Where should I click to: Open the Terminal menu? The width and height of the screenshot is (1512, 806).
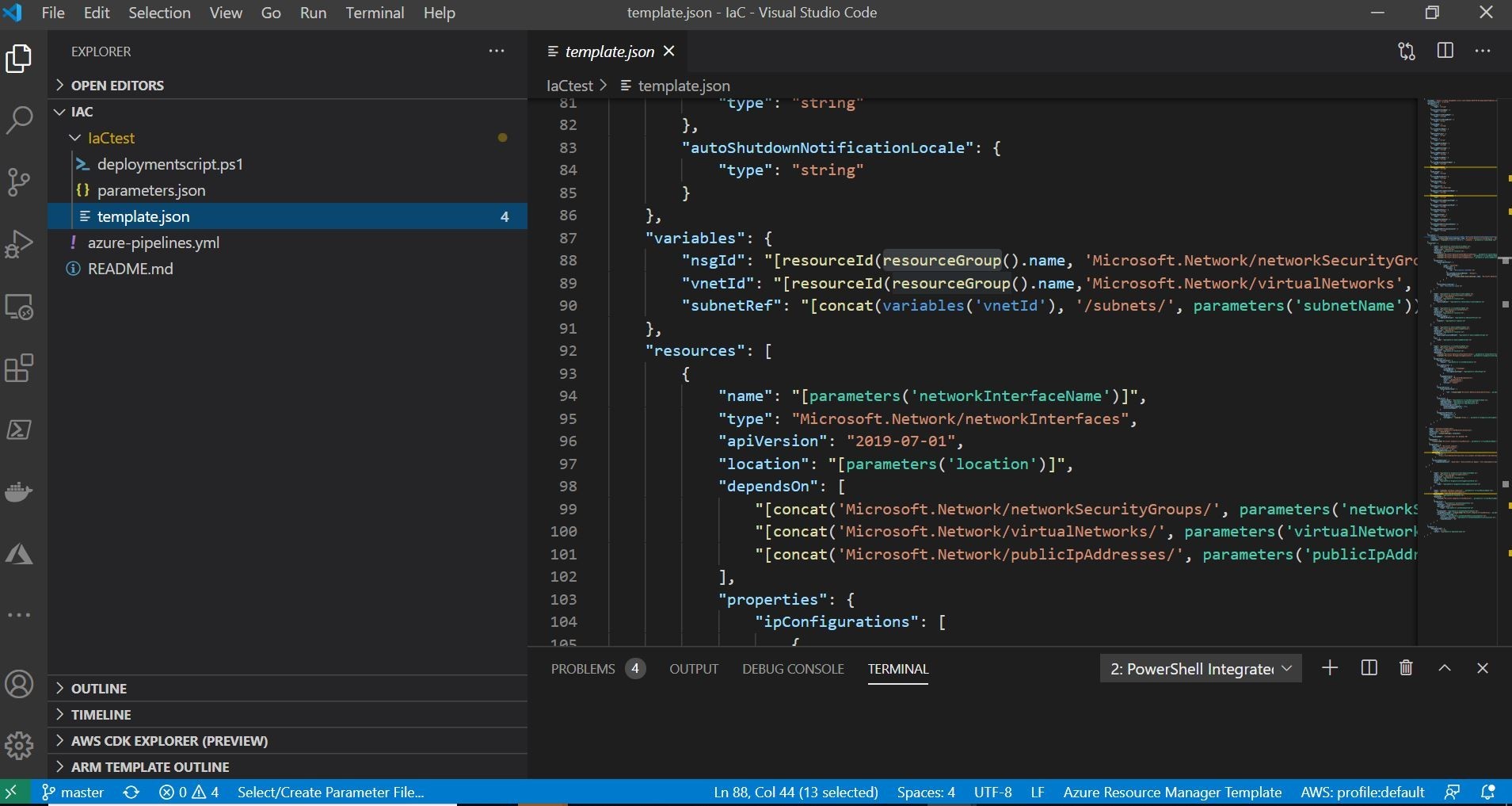pyautogui.click(x=375, y=13)
